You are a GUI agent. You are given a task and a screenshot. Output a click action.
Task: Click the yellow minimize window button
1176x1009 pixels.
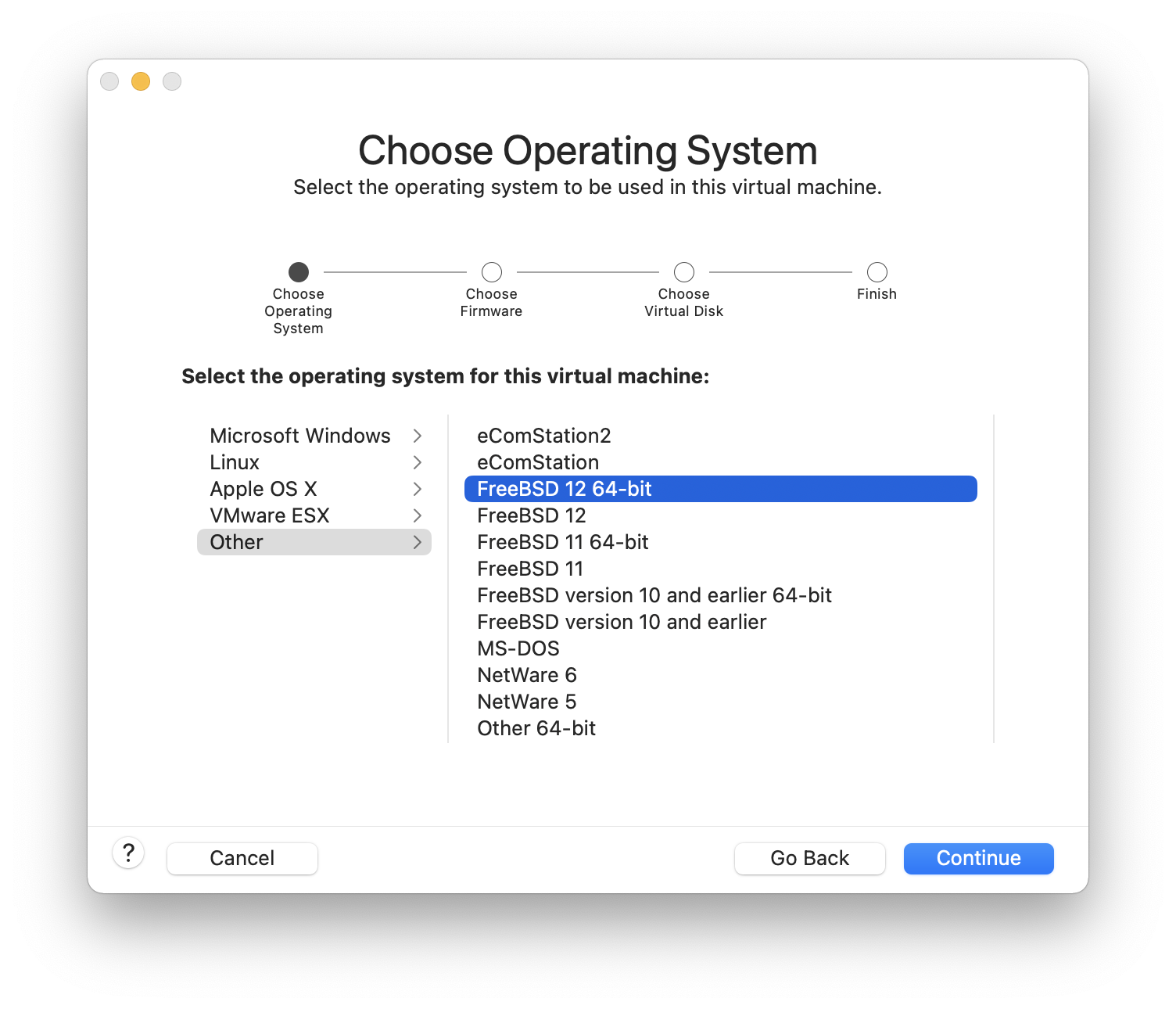coord(141,81)
